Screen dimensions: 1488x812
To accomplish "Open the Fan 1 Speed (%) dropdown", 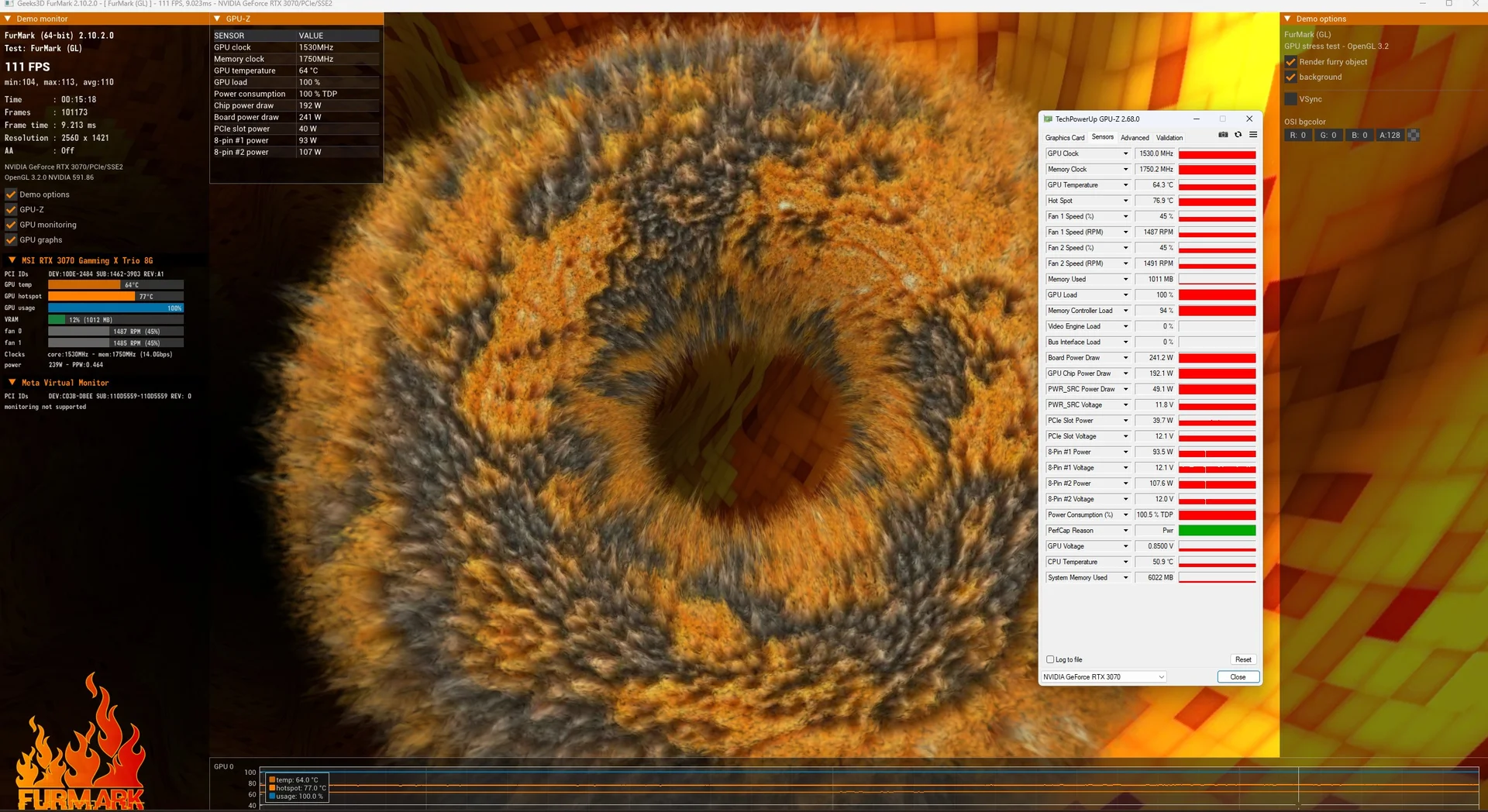I will click(x=1125, y=216).
